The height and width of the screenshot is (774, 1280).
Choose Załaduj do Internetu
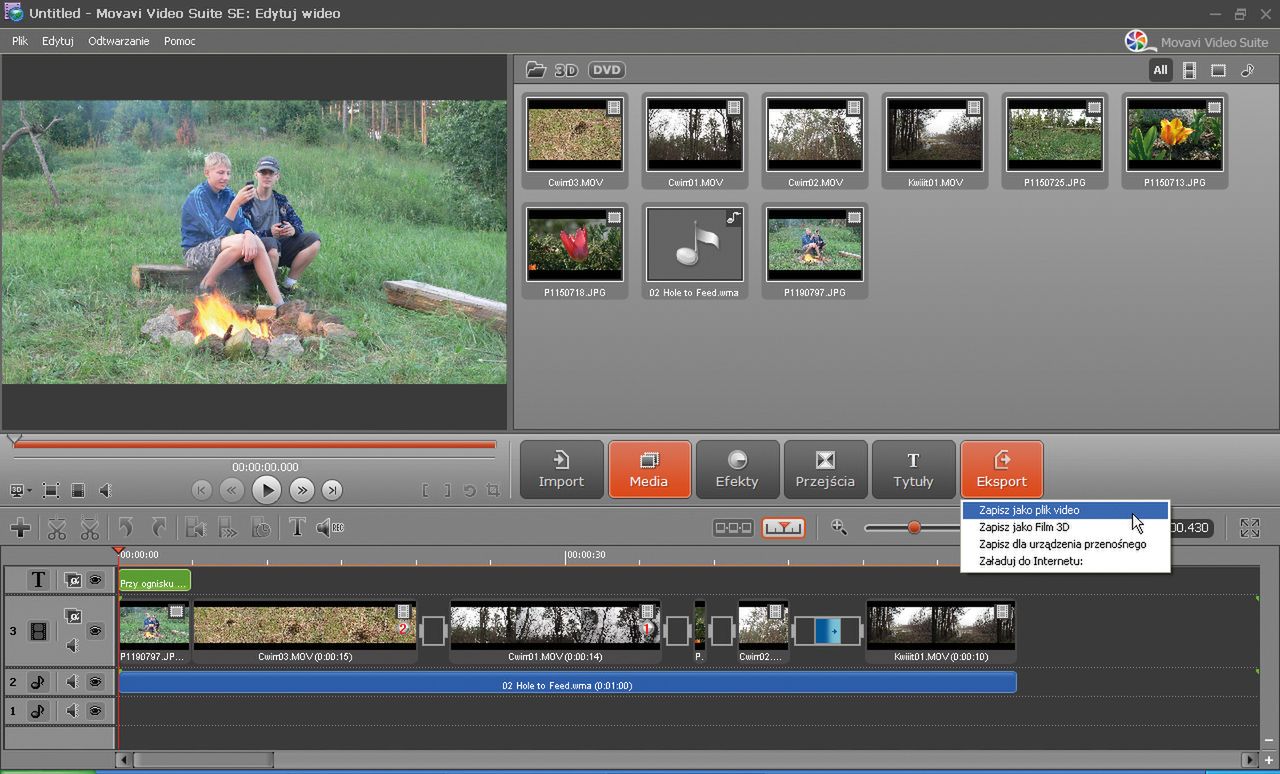[1065, 561]
